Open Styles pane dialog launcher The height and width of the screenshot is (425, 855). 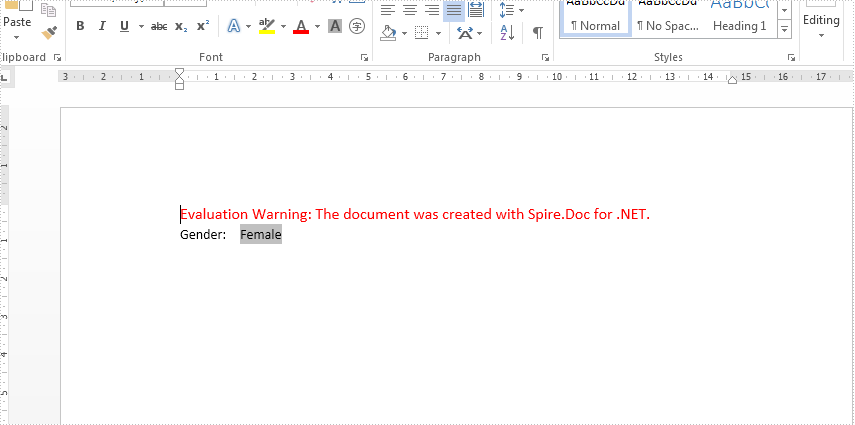791,57
